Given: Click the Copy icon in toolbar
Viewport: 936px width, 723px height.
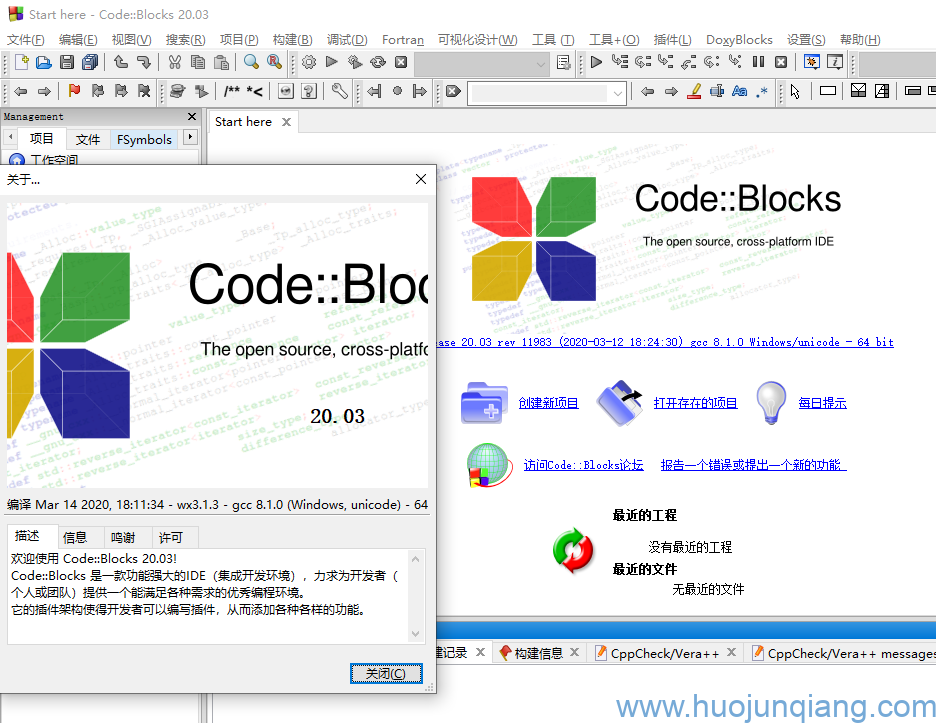Looking at the screenshot, I should click(198, 62).
